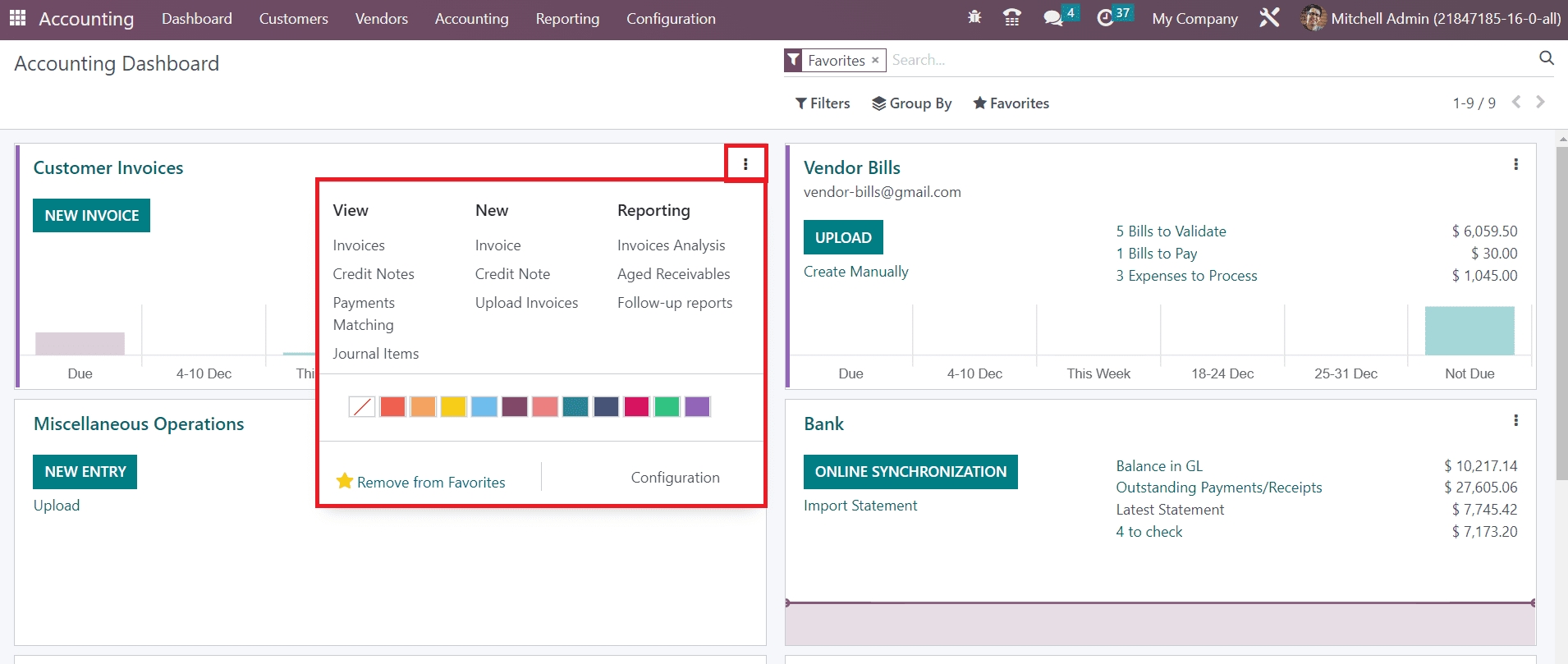The image size is (1568, 664).
Task: Open the Reporting top menu
Action: [567, 19]
